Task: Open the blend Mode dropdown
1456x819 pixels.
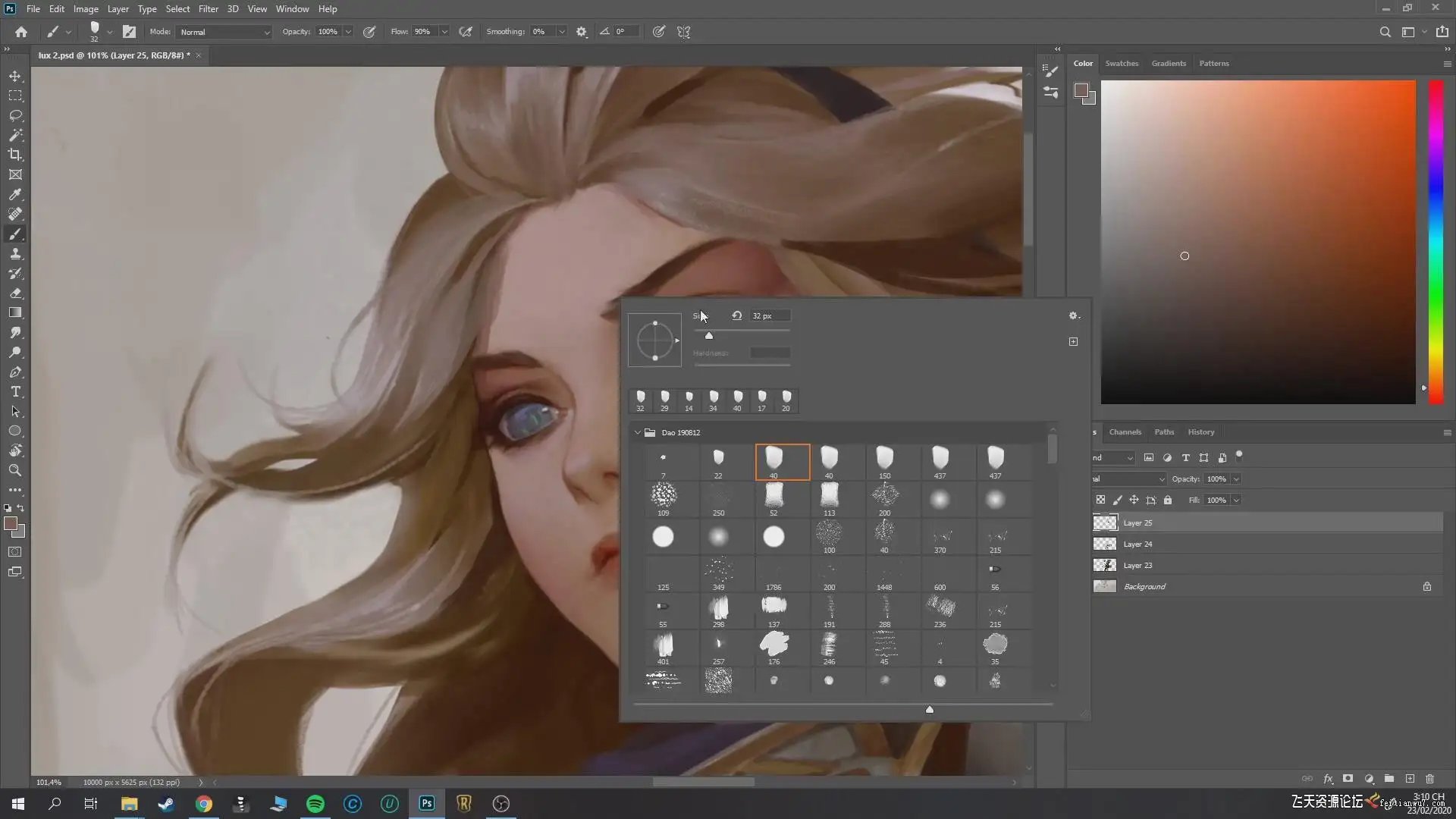Action: point(224,32)
